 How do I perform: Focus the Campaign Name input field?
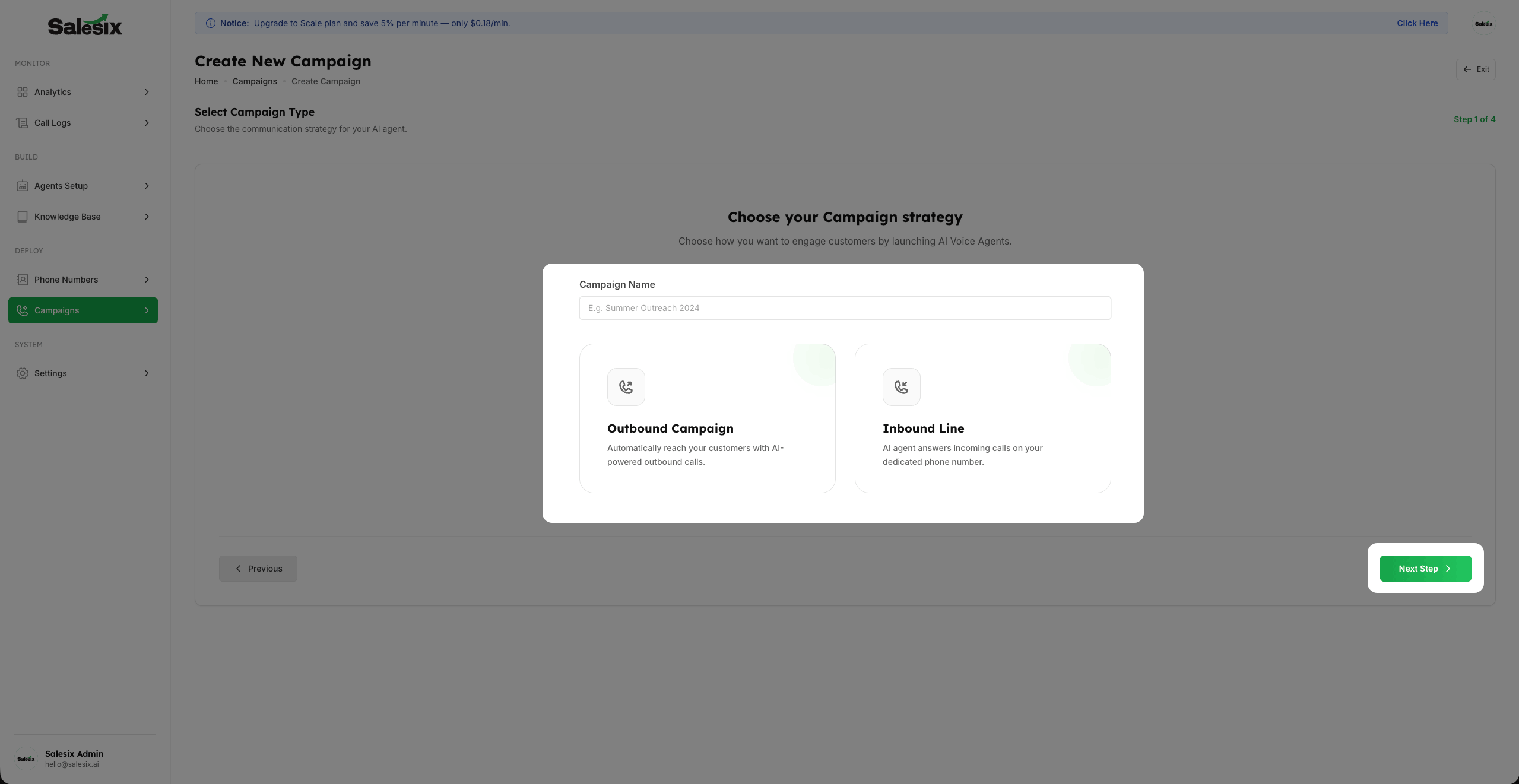click(x=845, y=308)
